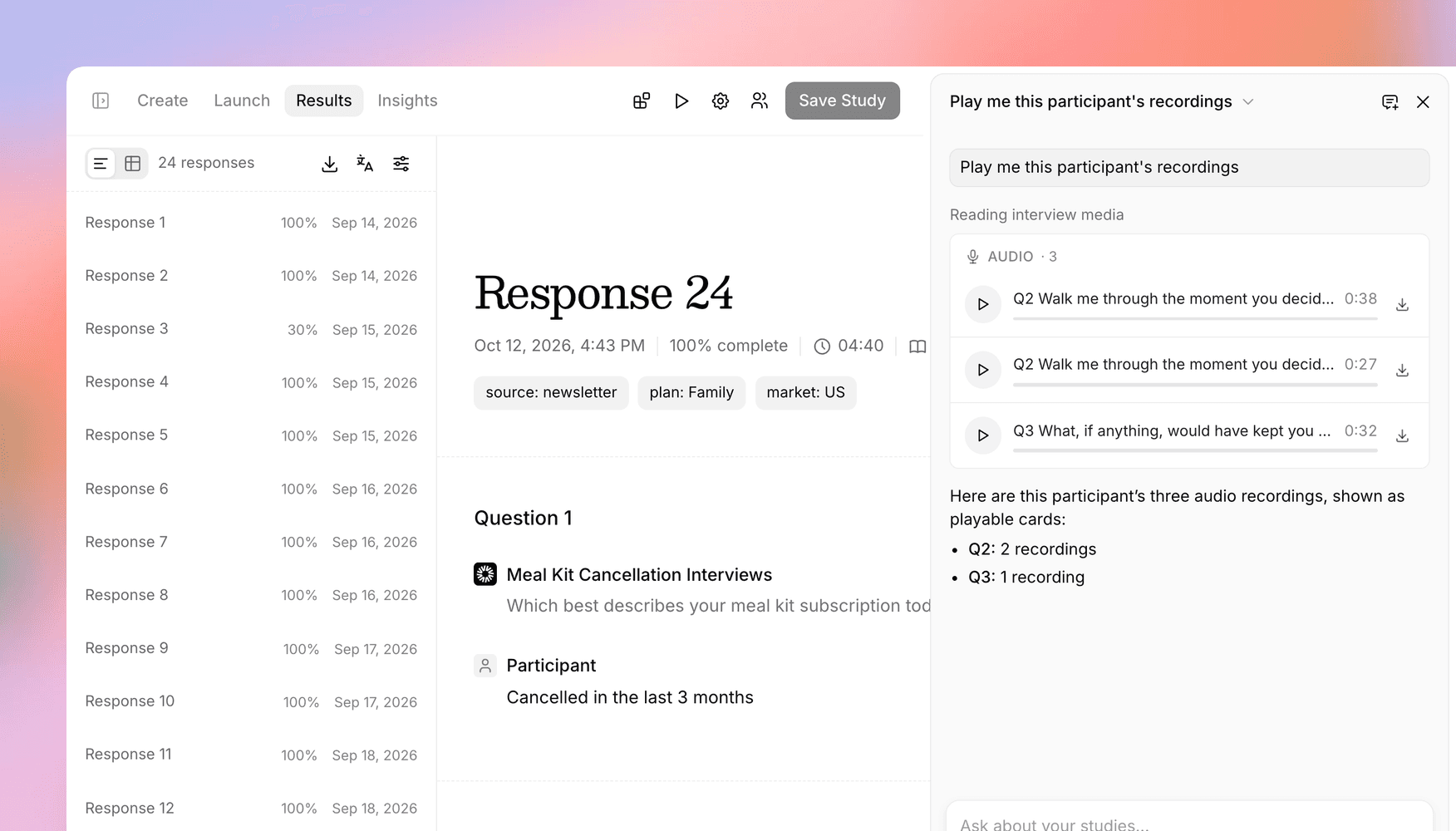This screenshot has height=831, width=1456.
Task: Select Response 12 in the list
Action: [251, 808]
